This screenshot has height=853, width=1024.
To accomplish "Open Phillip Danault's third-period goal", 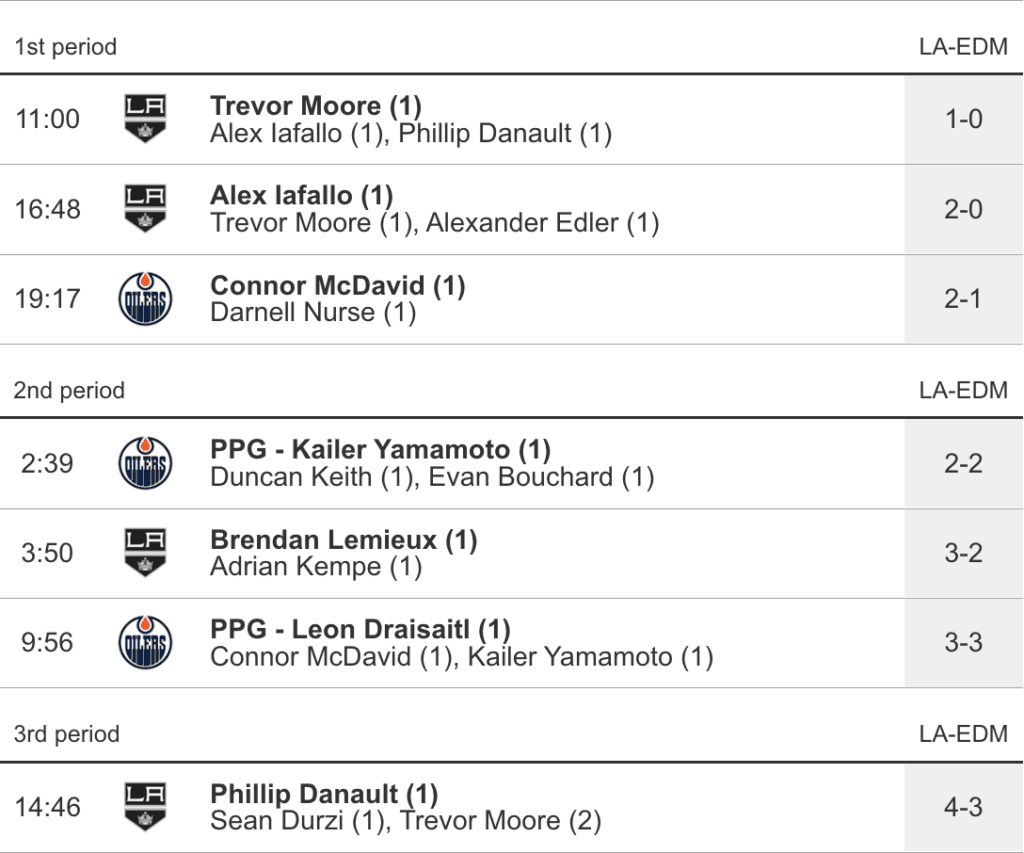I will point(324,794).
